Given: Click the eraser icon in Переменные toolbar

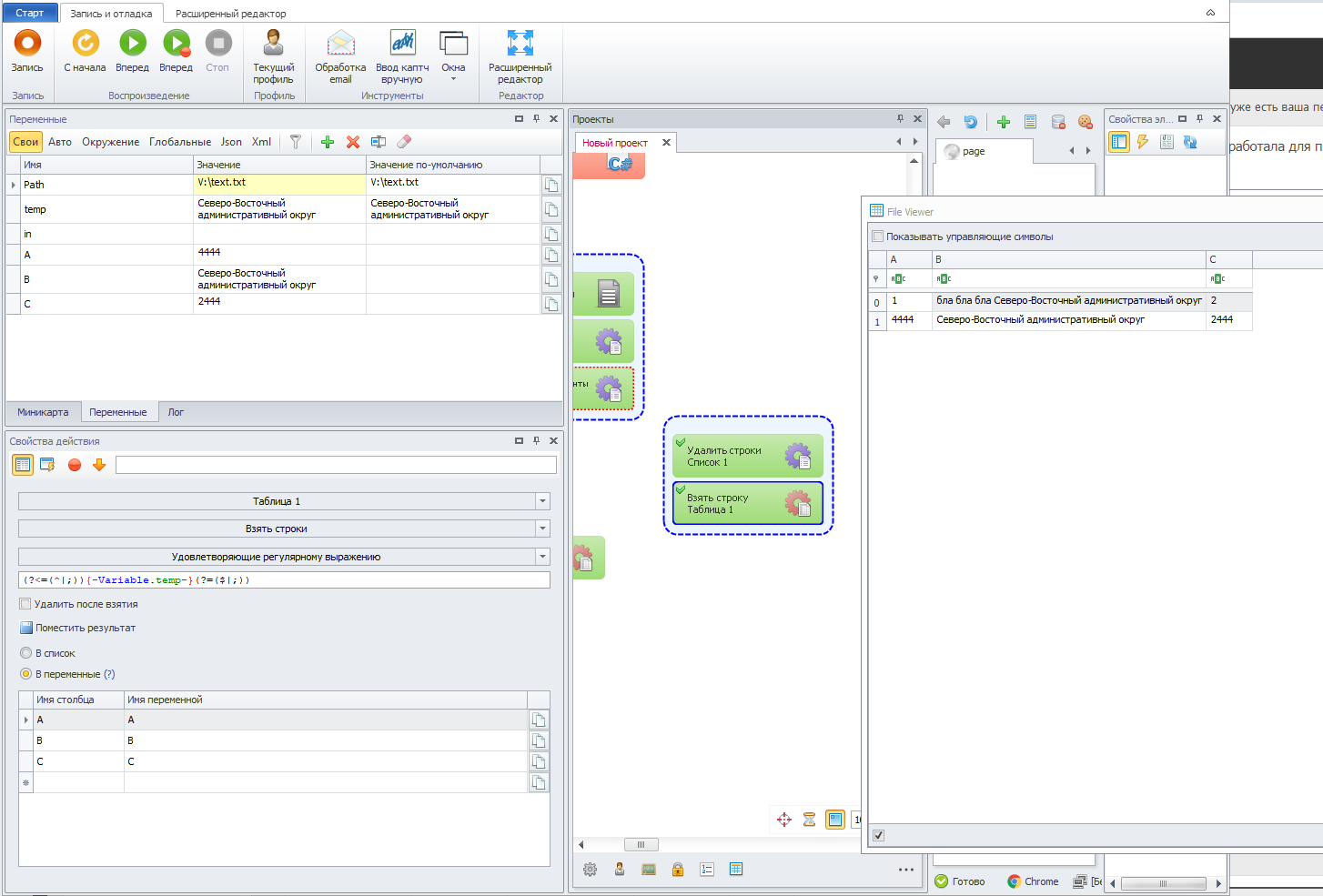Looking at the screenshot, I should click(x=404, y=142).
